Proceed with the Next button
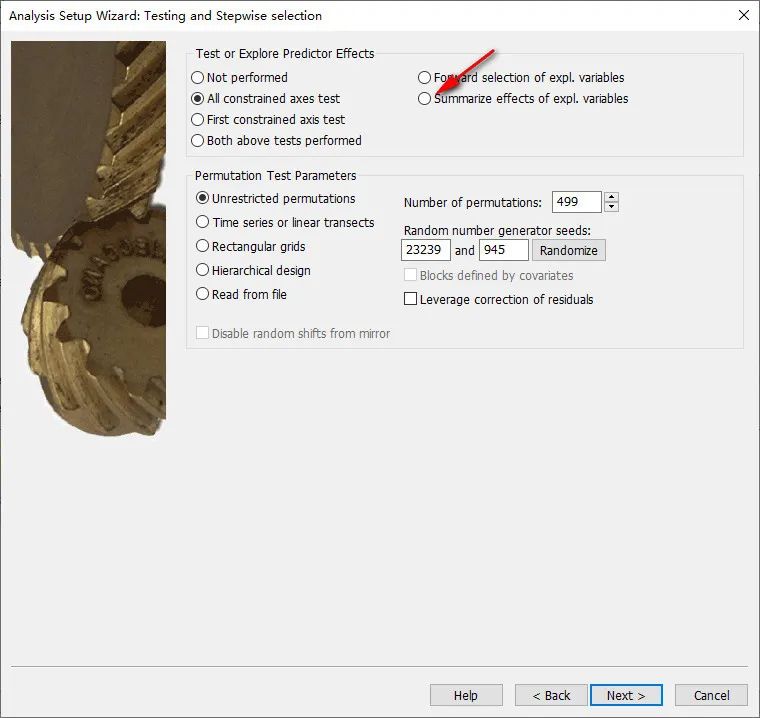 coord(626,695)
